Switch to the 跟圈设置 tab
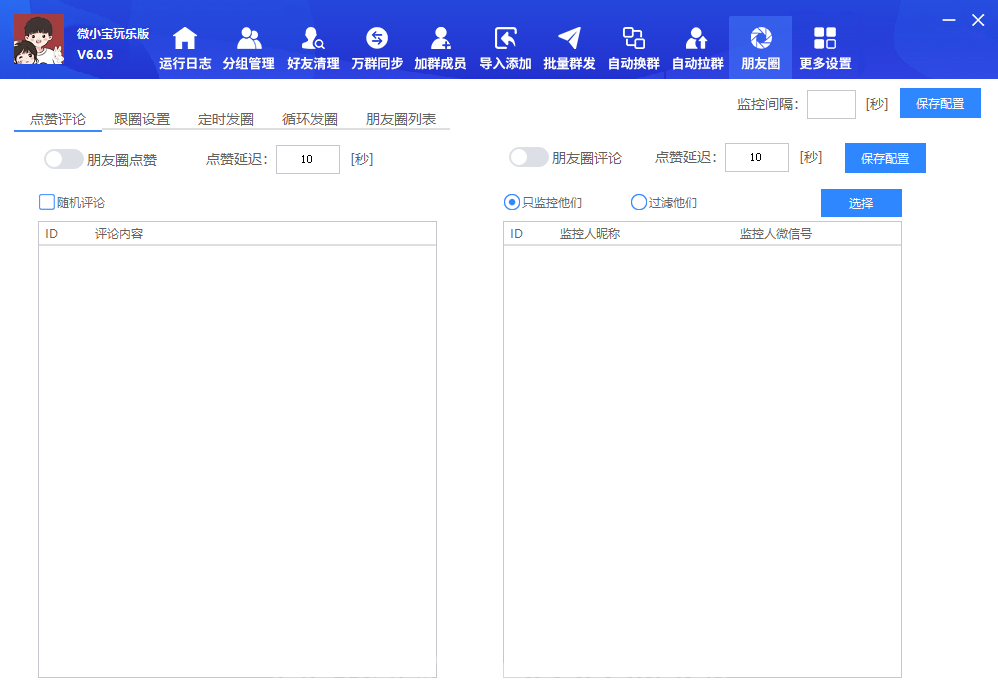This screenshot has height=700, width=998. pos(142,119)
